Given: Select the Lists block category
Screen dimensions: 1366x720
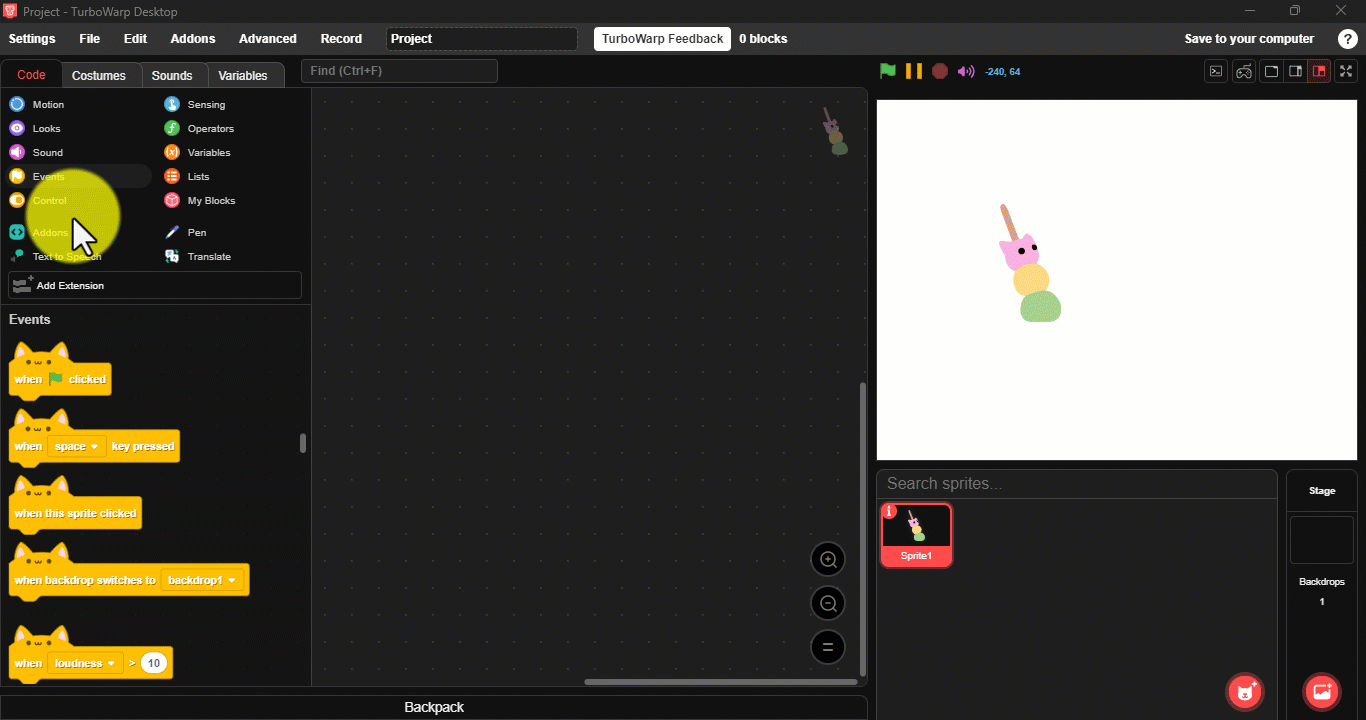Looking at the screenshot, I should (187, 176).
